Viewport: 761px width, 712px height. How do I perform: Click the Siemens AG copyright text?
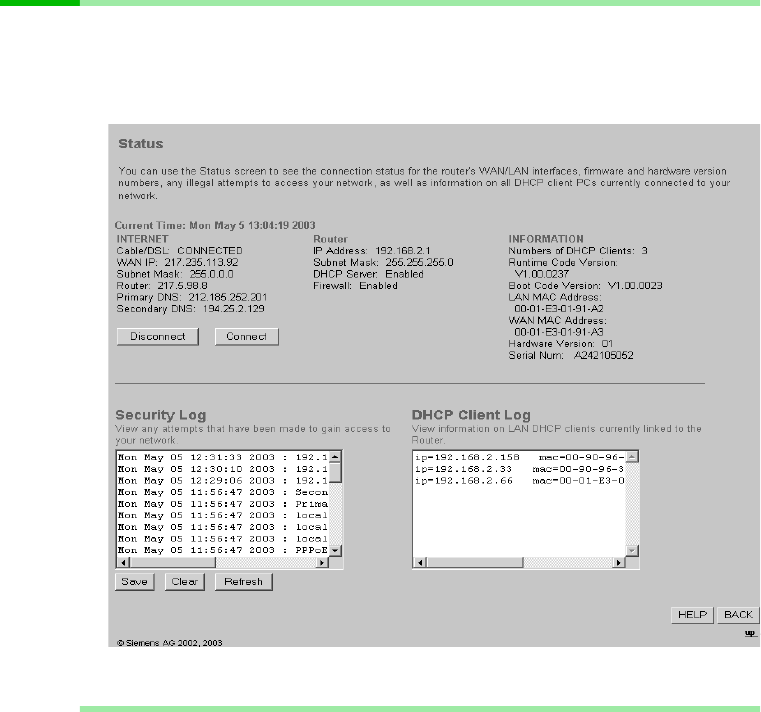click(x=169, y=643)
